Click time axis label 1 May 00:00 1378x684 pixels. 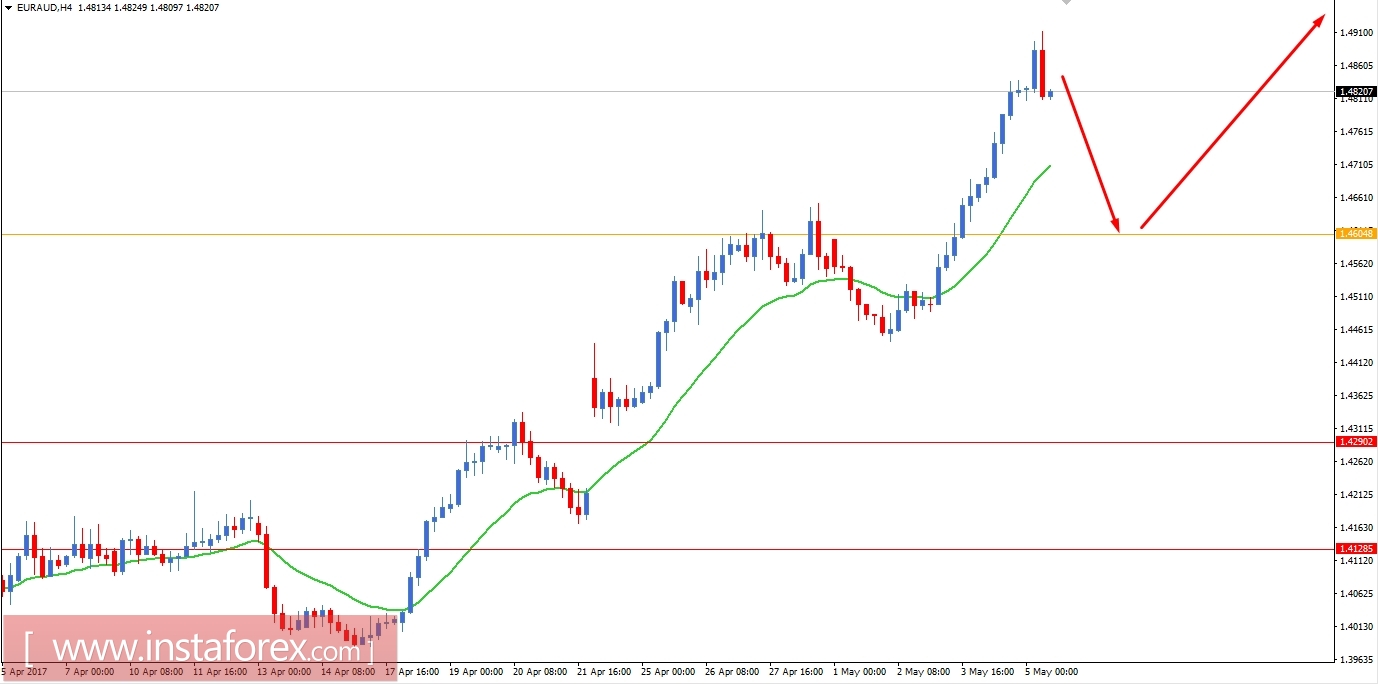click(x=860, y=672)
